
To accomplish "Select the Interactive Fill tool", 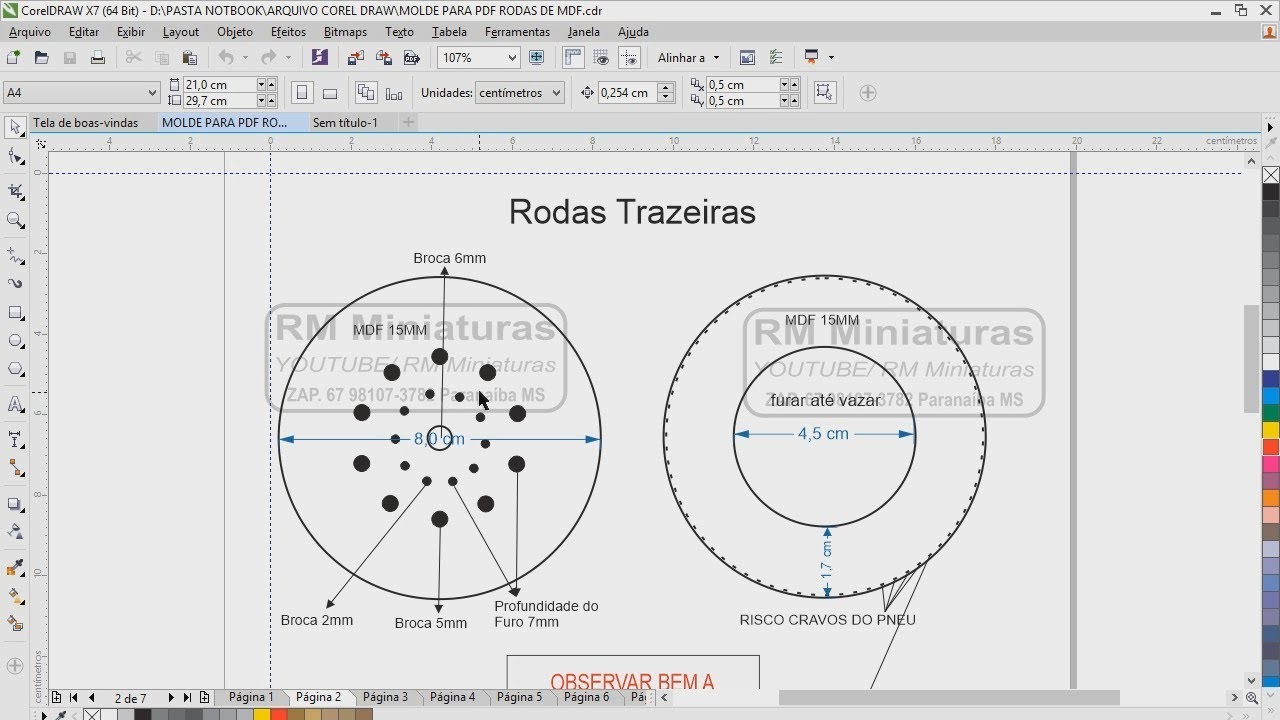I will (x=15, y=597).
